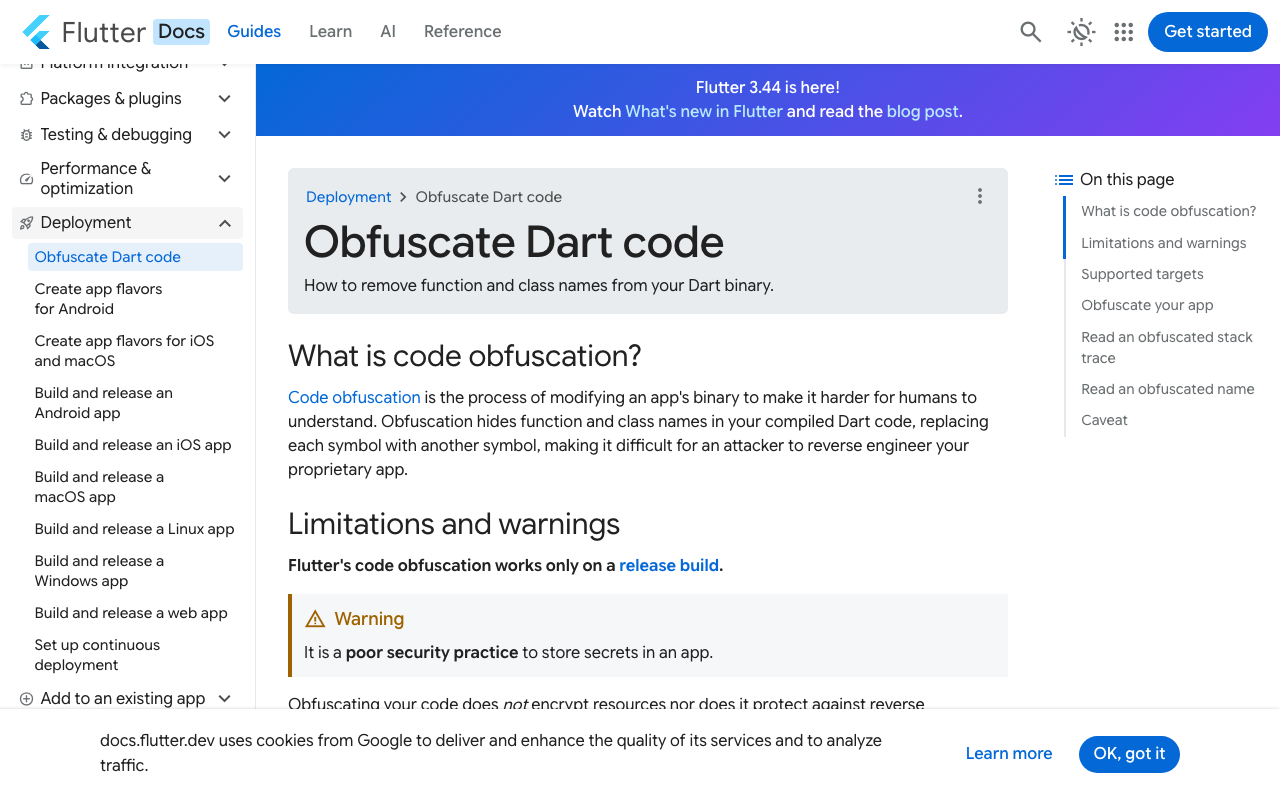This screenshot has height=800, width=1280.
Task: Open the apps grid icon
Action: pos(1124,32)
